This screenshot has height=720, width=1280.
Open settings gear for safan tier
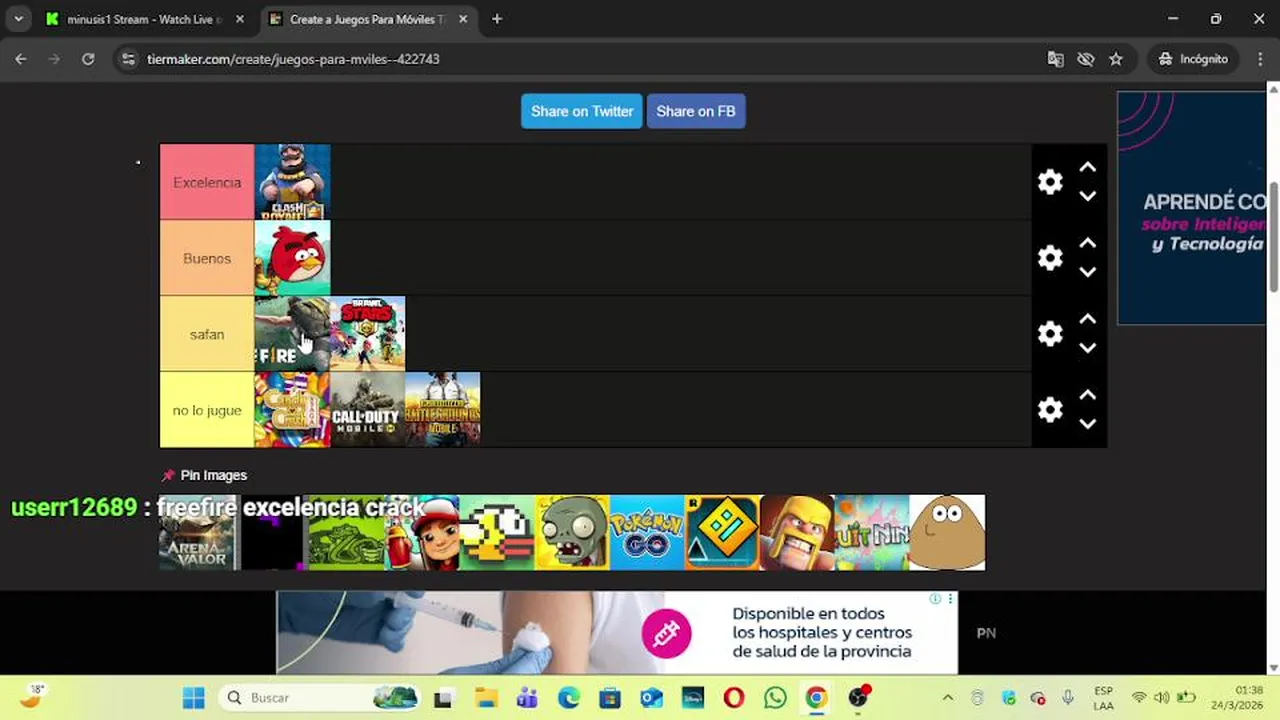(1050, 334)
